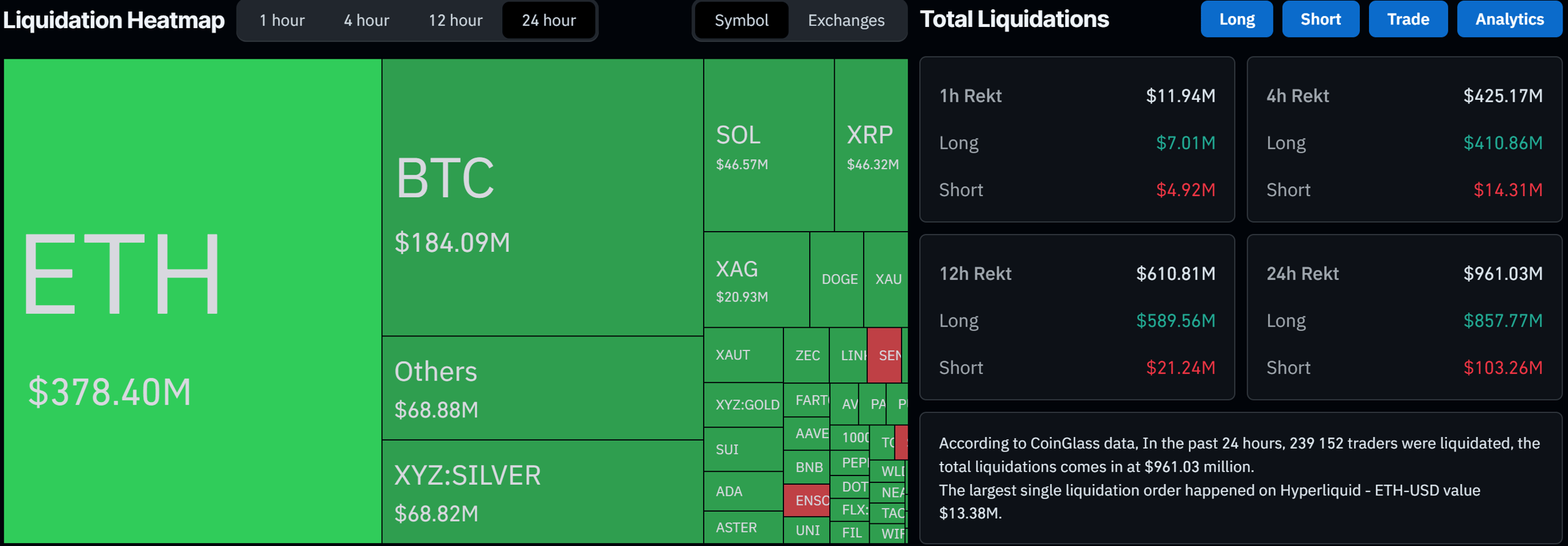The image size is (1568, 546).
Task: Select the 12 hour view
Action: 454,20
